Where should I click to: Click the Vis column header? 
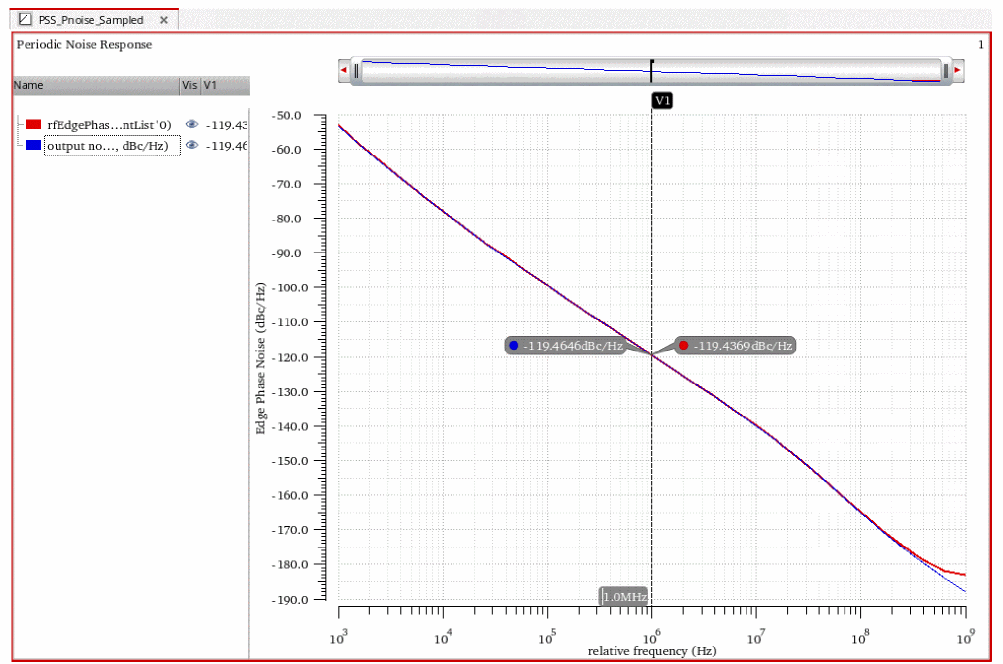[x=189, y=86]
